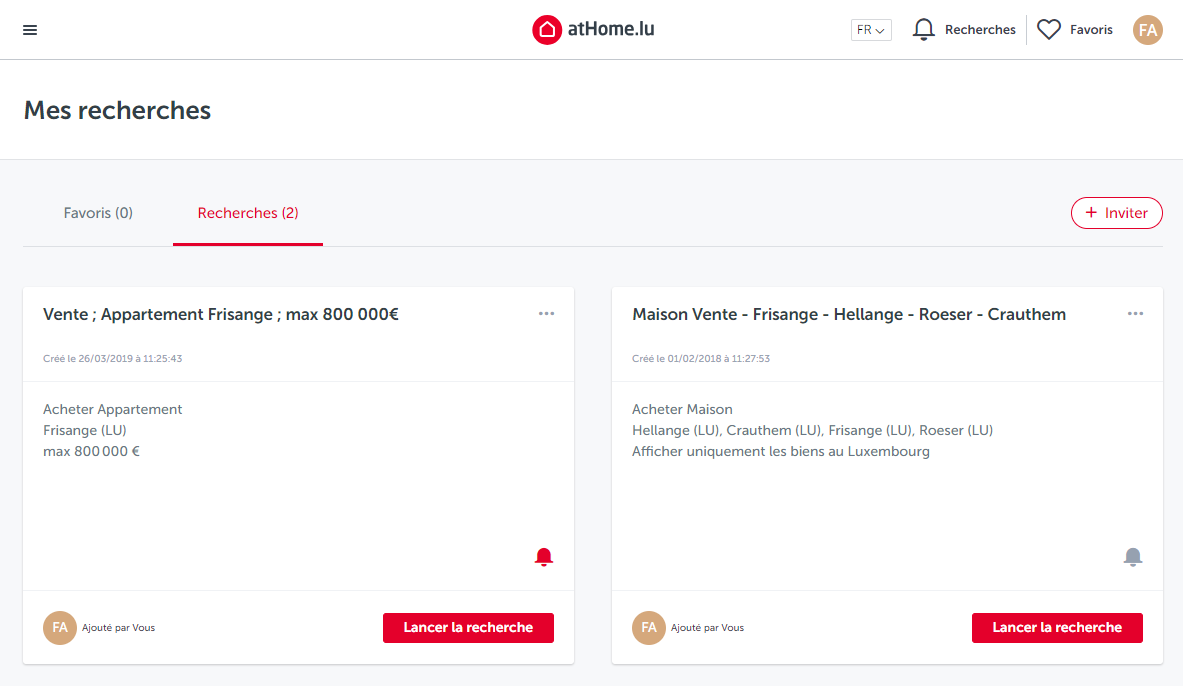The width and height of the screenshot is (1183, 686).
Task: Click FA avatar on Maison Vente card
Action: point(649,628)
